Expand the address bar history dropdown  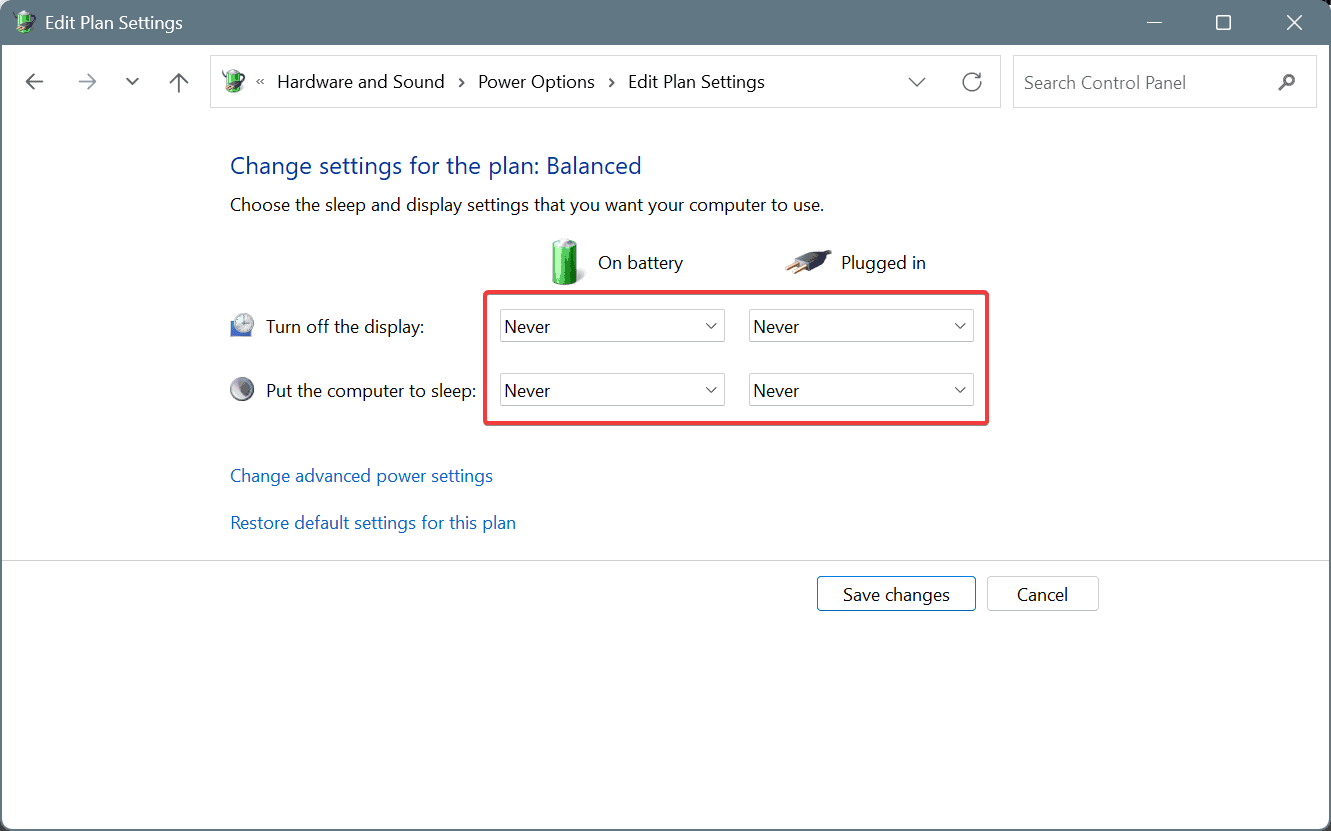[x=917, y=82]
